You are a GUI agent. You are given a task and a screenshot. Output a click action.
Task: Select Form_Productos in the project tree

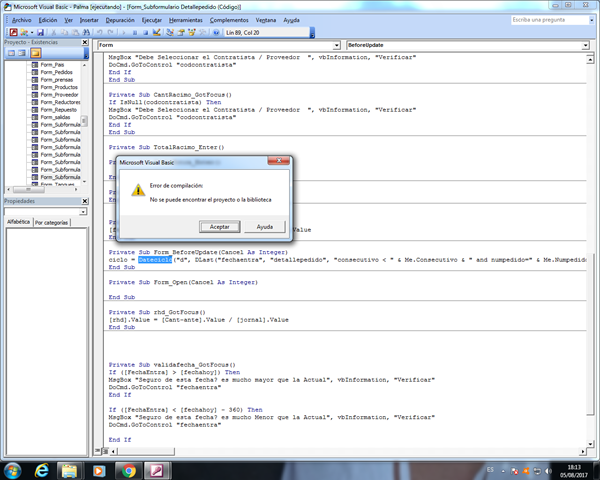pos(59,85)
